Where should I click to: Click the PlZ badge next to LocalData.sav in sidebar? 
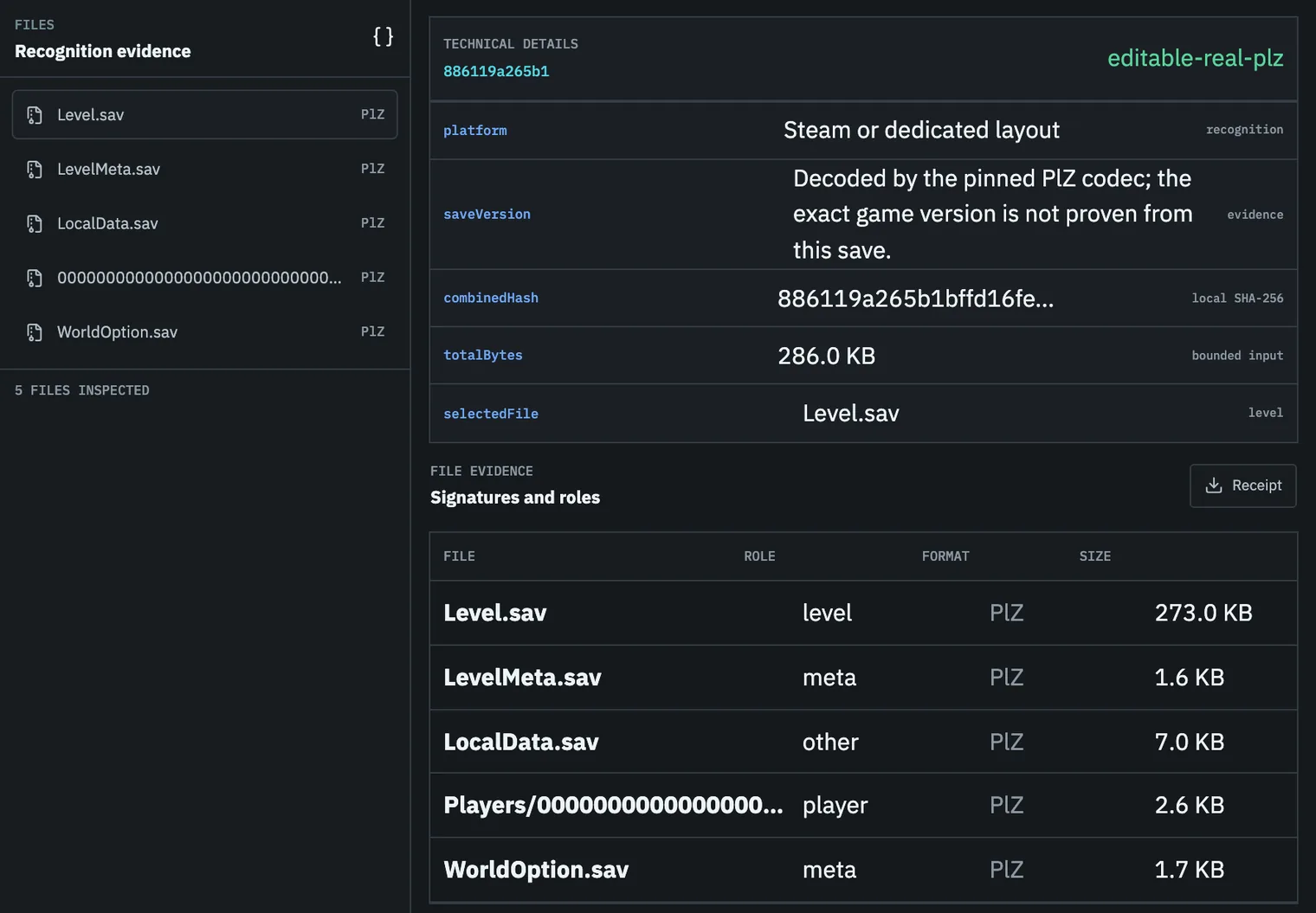(372, 223)
